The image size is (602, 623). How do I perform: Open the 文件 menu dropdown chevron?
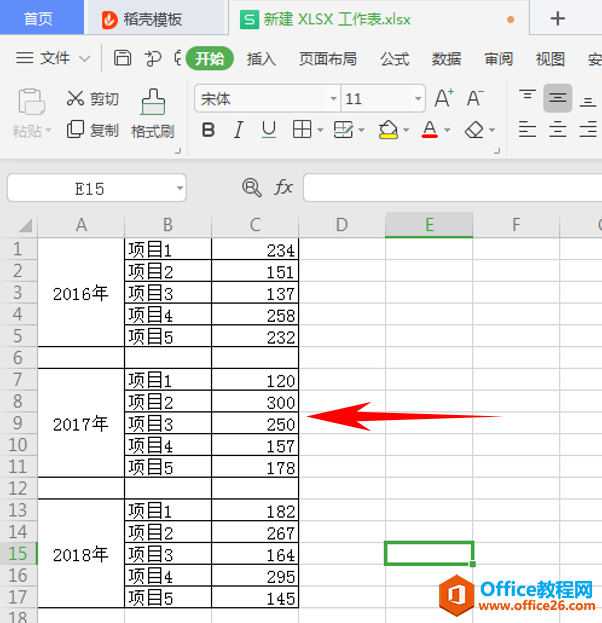pos(84,59)
